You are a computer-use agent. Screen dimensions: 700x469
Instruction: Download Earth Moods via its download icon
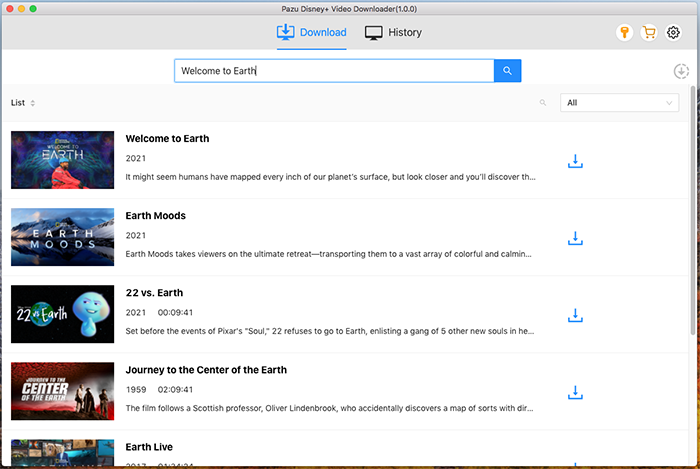(575, 238)
